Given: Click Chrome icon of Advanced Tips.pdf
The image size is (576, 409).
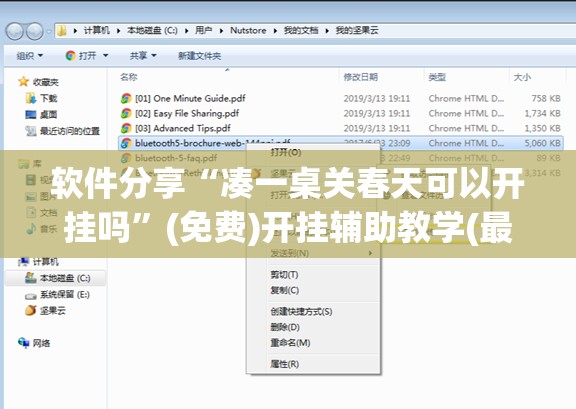Looking at the screenshot, I should 126,128.
